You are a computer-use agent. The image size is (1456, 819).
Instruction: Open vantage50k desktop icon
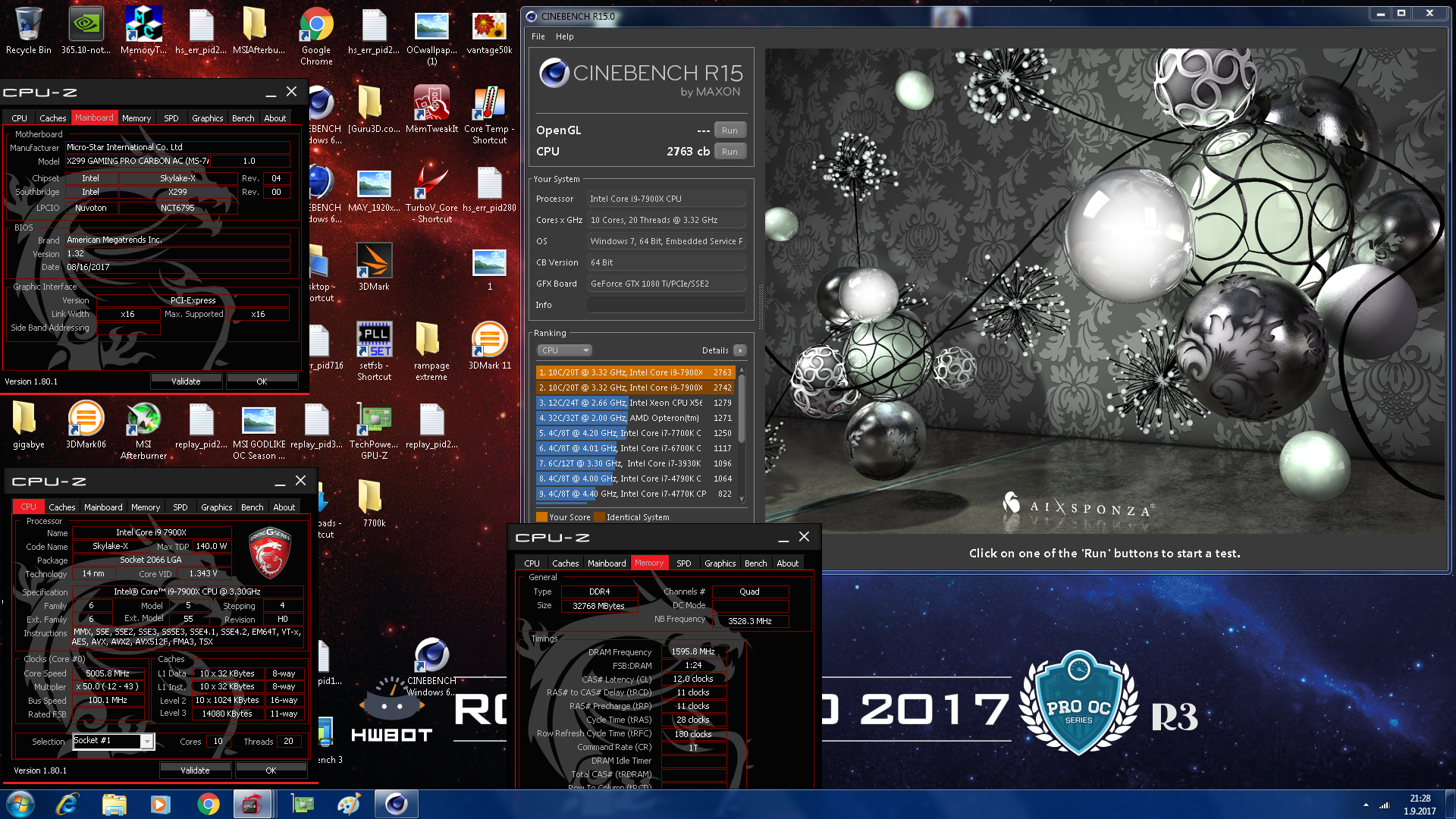click(489, 30)
